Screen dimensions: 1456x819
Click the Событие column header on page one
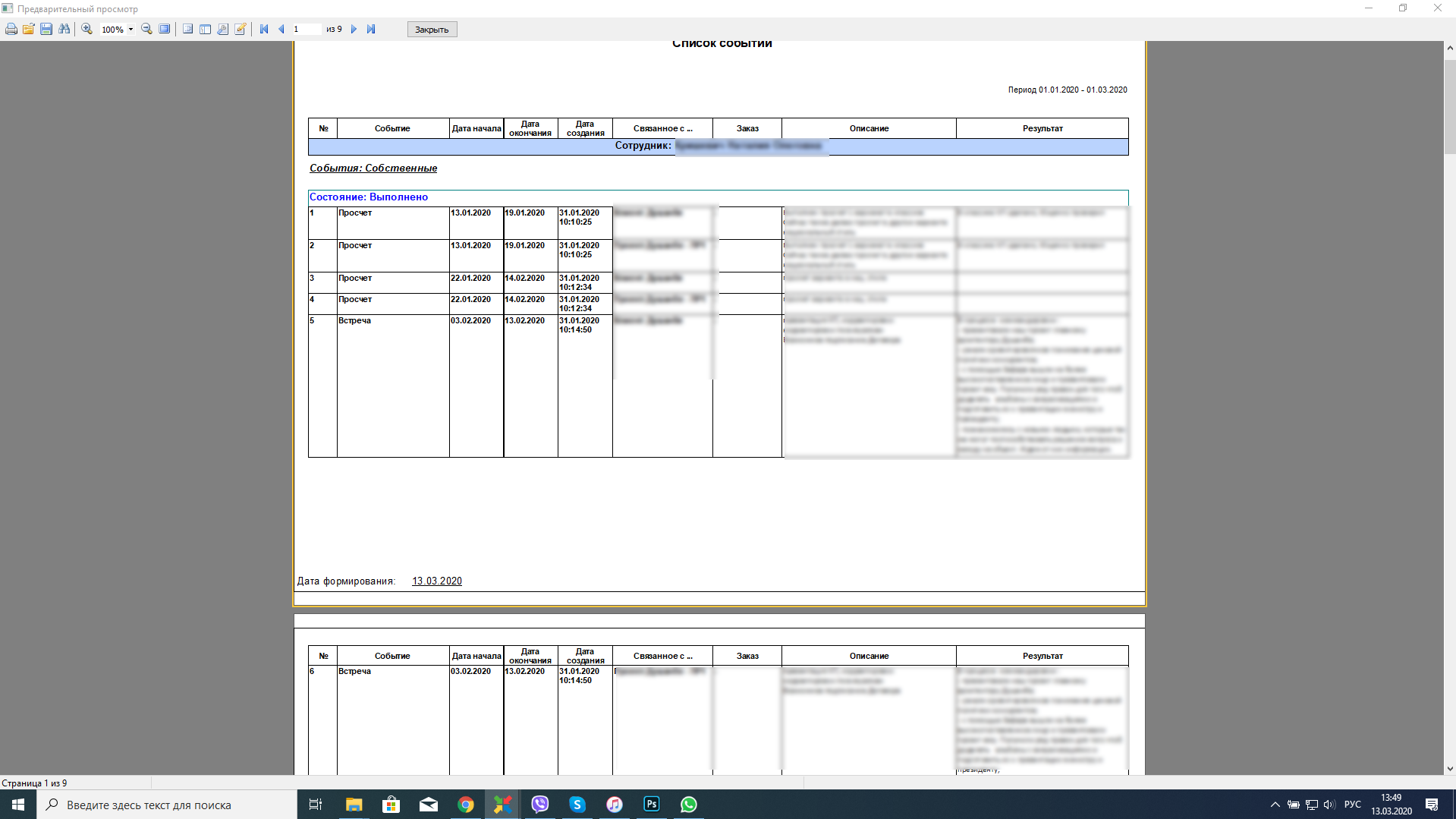click(x=392, y=128)
